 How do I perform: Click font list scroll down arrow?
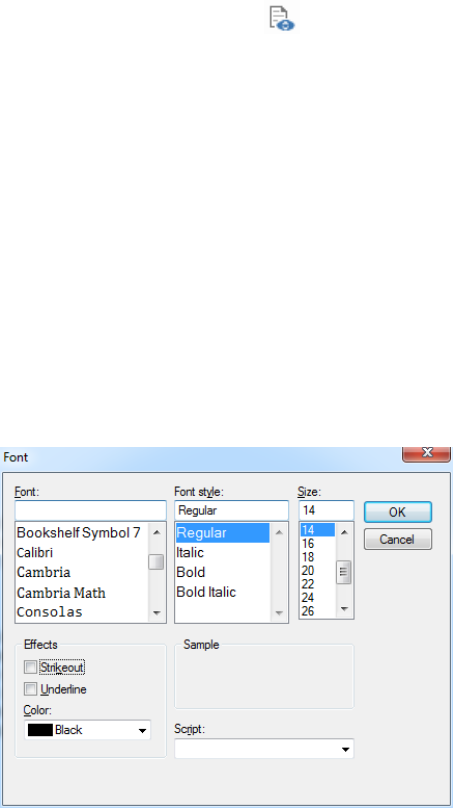157,613
